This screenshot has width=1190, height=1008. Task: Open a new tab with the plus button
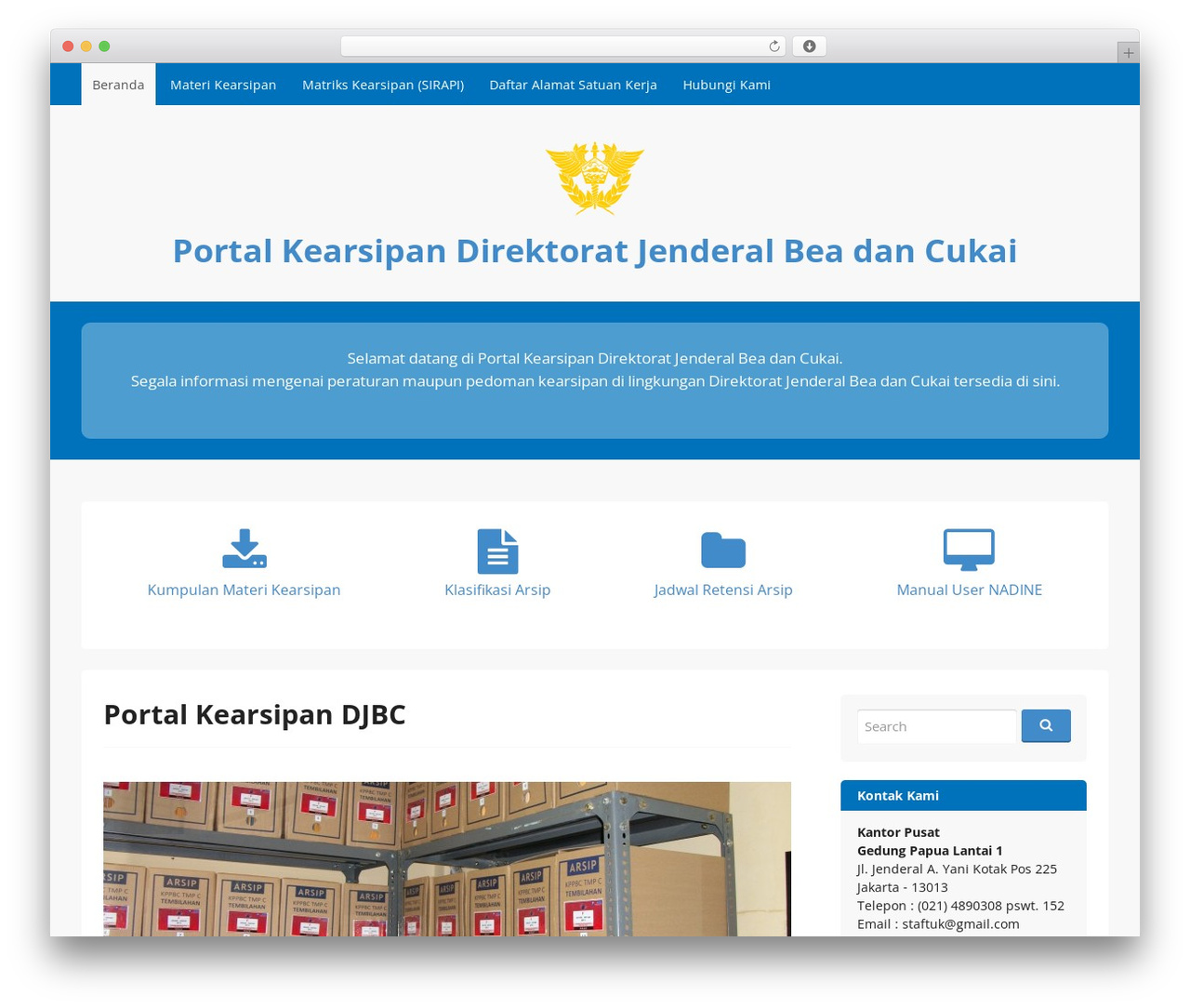(1128, 53)
